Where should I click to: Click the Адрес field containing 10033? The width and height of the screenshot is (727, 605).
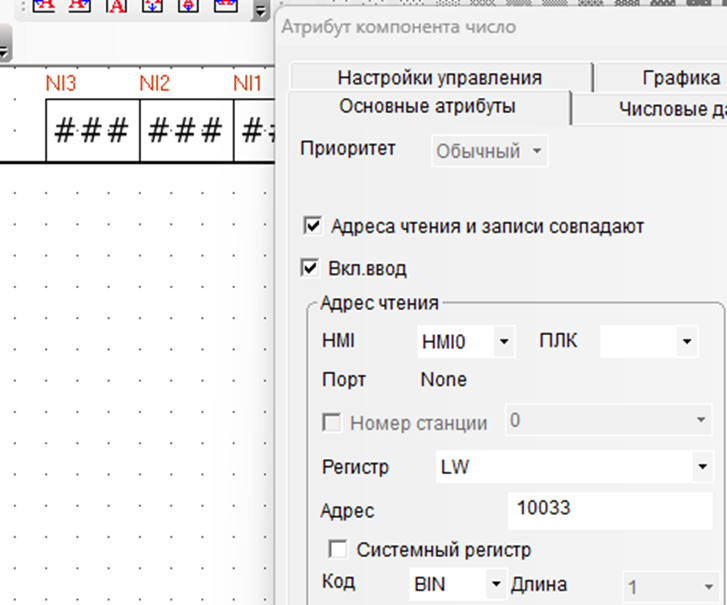(610, 509)
